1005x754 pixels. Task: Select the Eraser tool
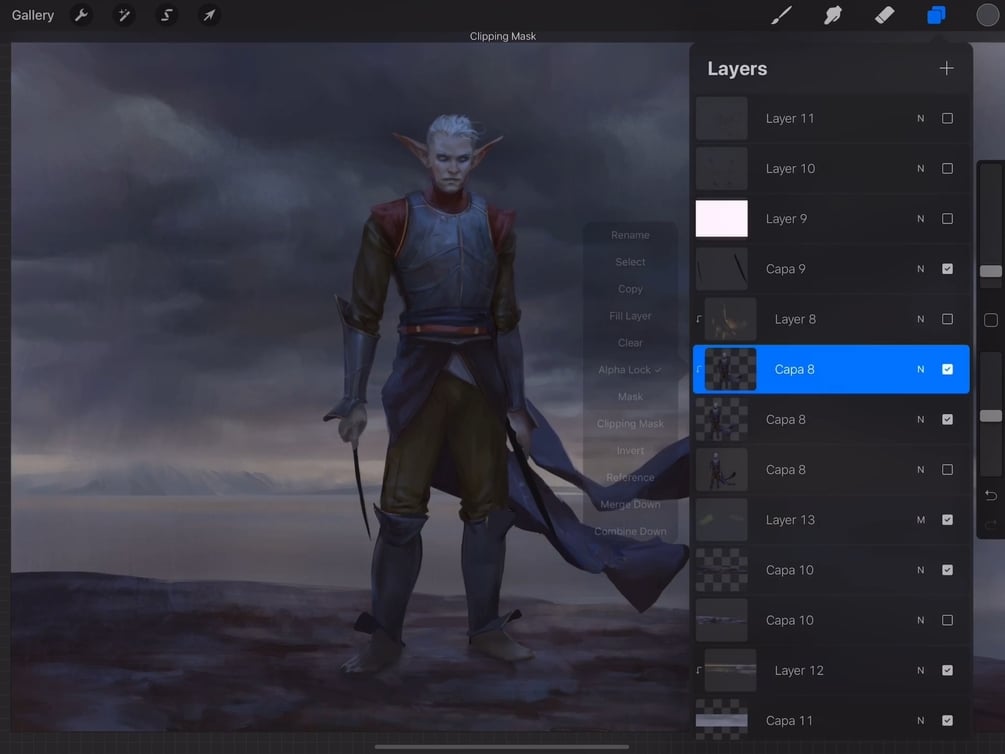click(885, 15)
